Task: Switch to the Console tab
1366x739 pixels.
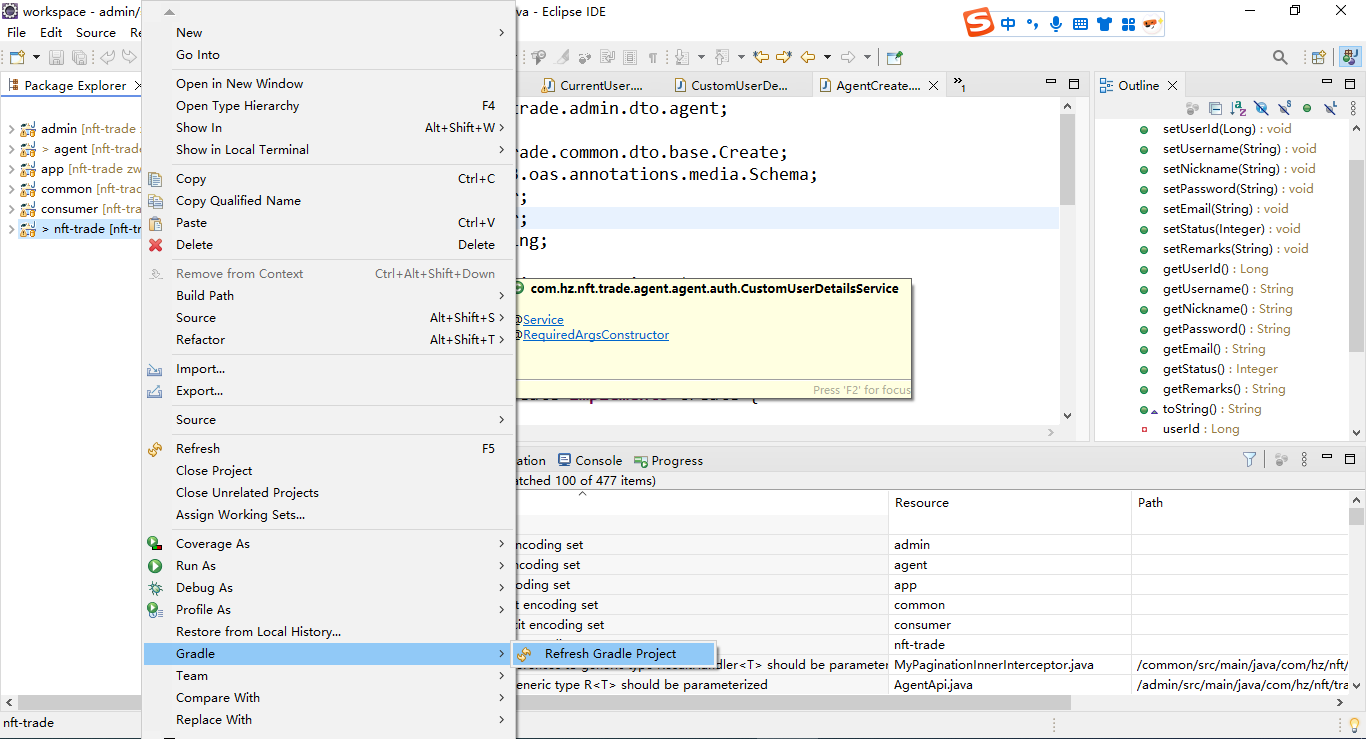Action: [590, 460]
